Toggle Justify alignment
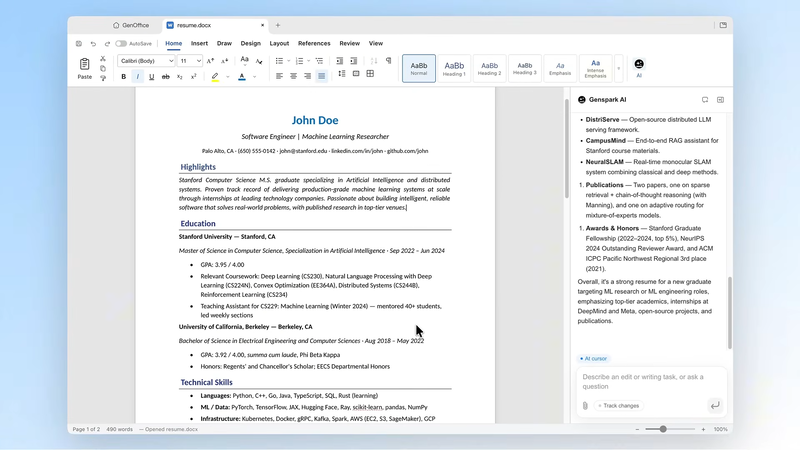The height and width of the screenshot is (450, 800). (x=321, y=77)
